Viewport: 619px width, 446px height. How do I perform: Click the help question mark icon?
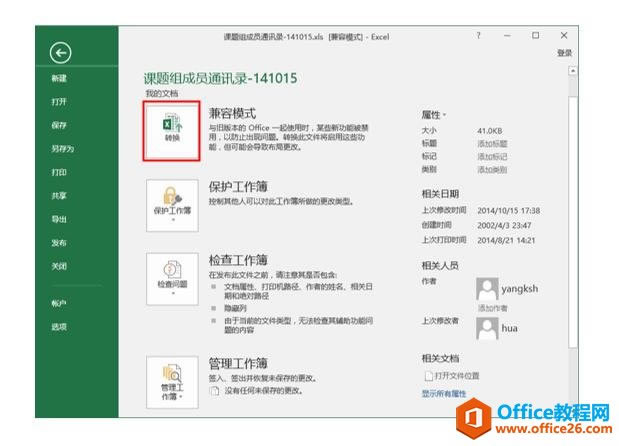pyautogui.click(x=478, y=36)
